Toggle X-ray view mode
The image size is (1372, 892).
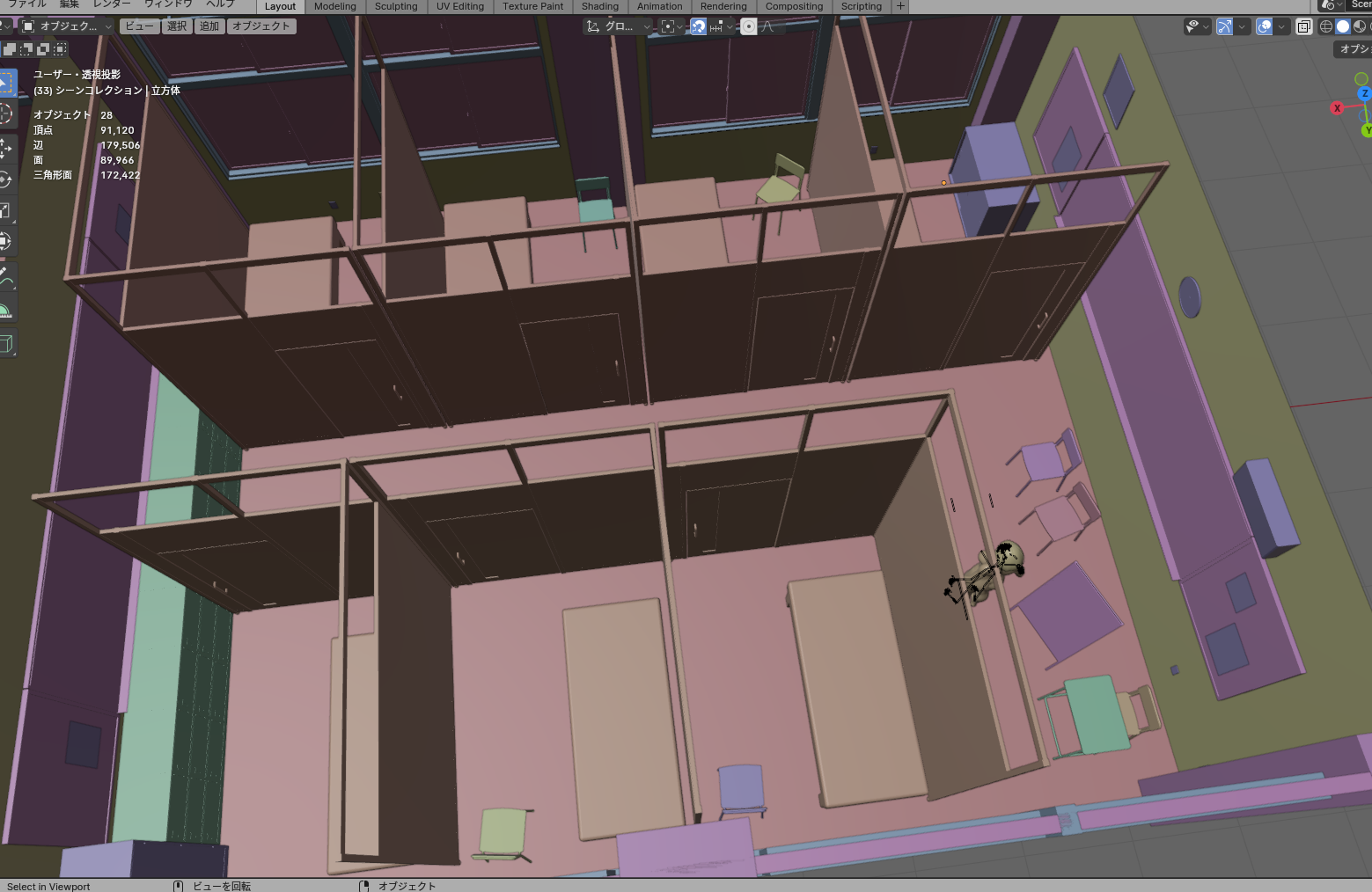click(x=1304, y=26)
